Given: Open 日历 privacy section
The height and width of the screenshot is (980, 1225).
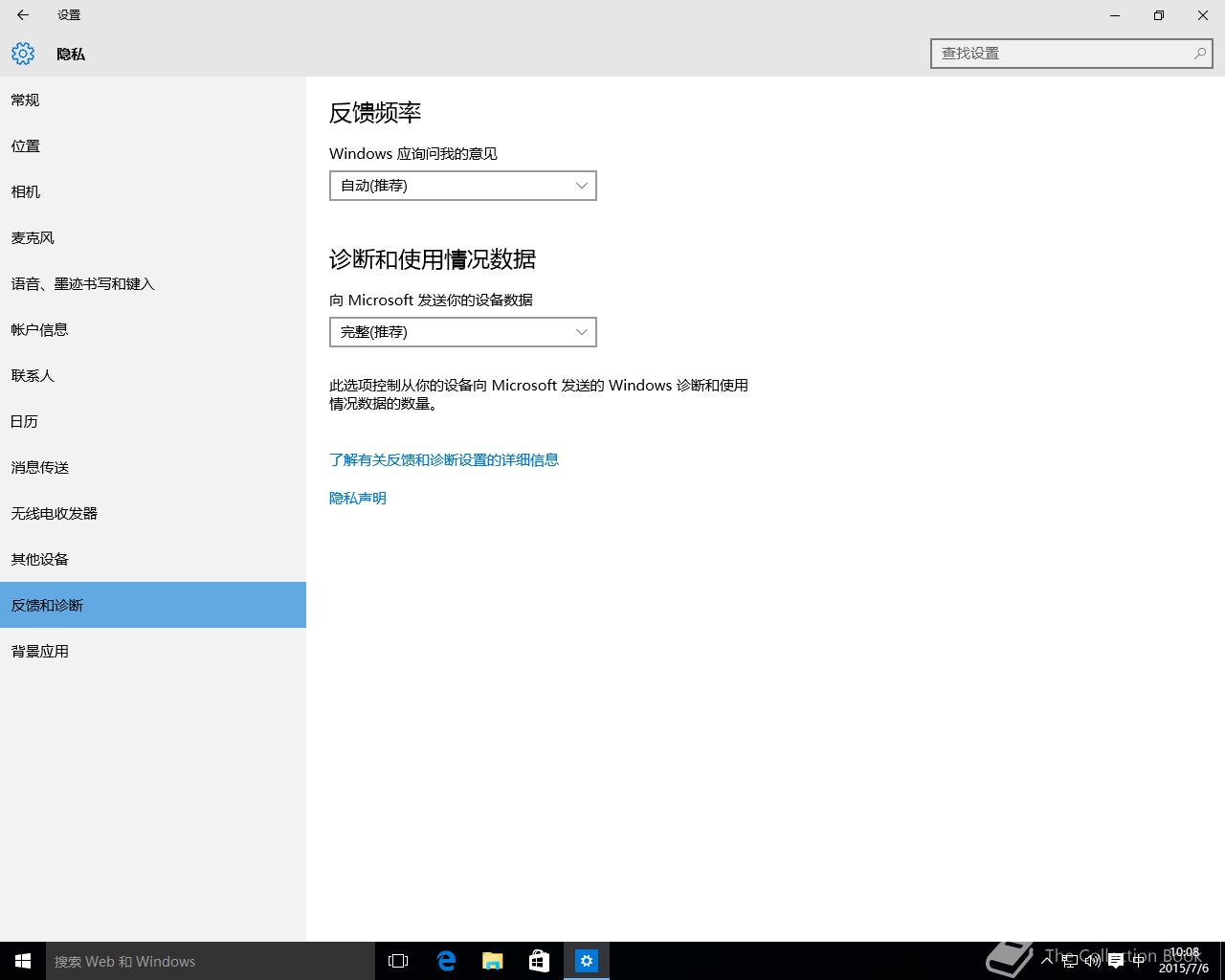Looking at the screenshot, I should coord(153,421).
